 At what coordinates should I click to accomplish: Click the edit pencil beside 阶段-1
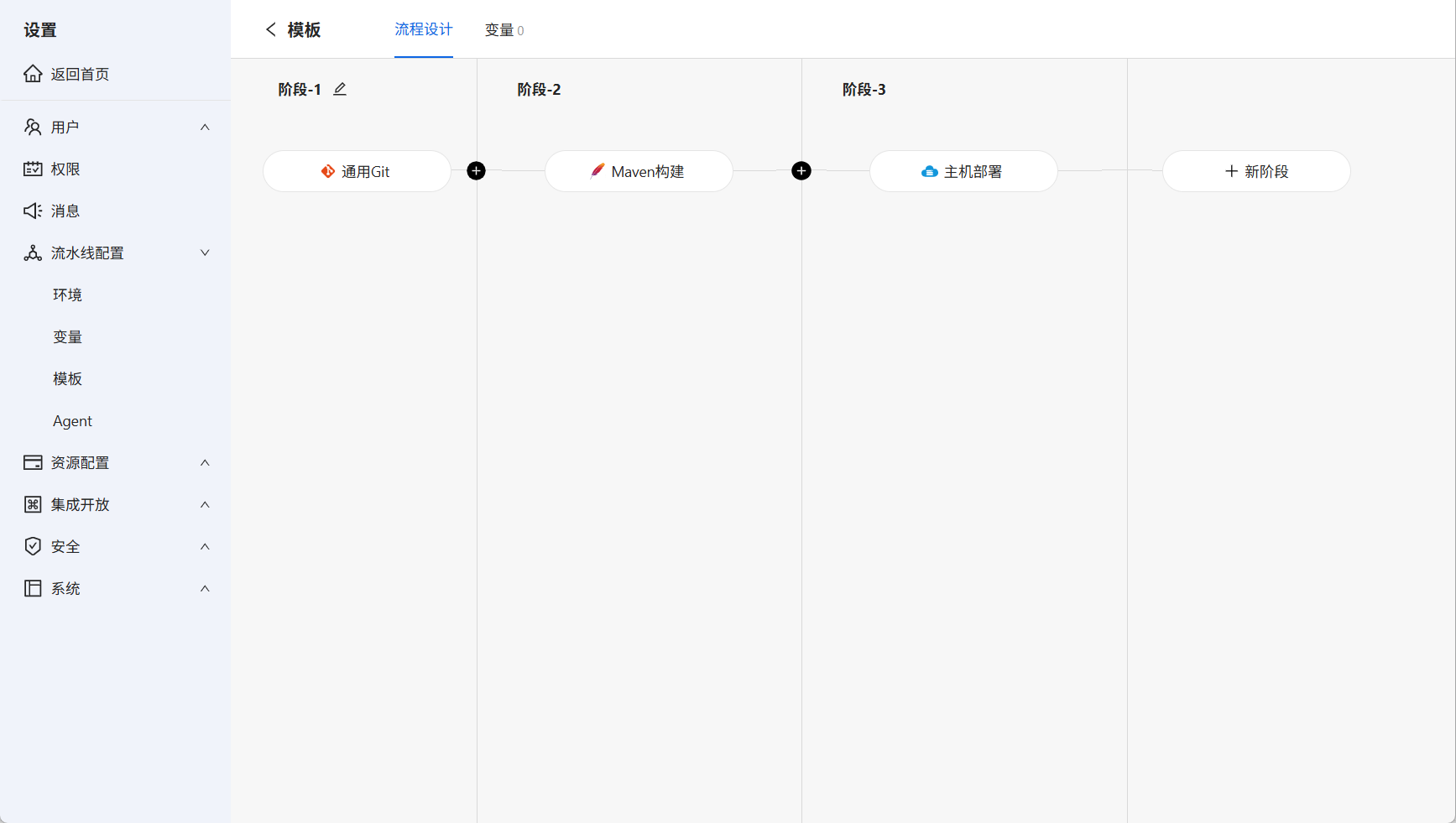(x=340, y=88)
